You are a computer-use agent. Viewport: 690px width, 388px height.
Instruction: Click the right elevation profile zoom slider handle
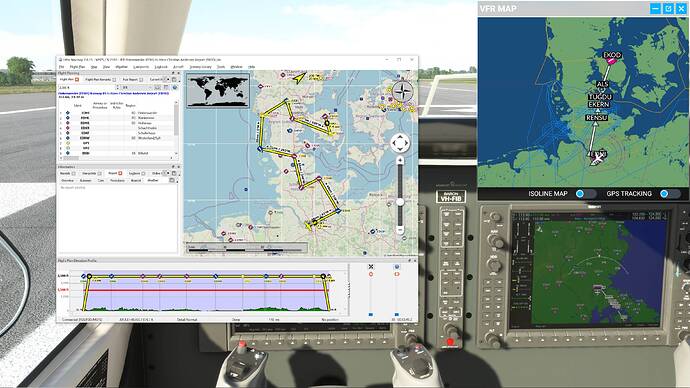tap(397, 315)
